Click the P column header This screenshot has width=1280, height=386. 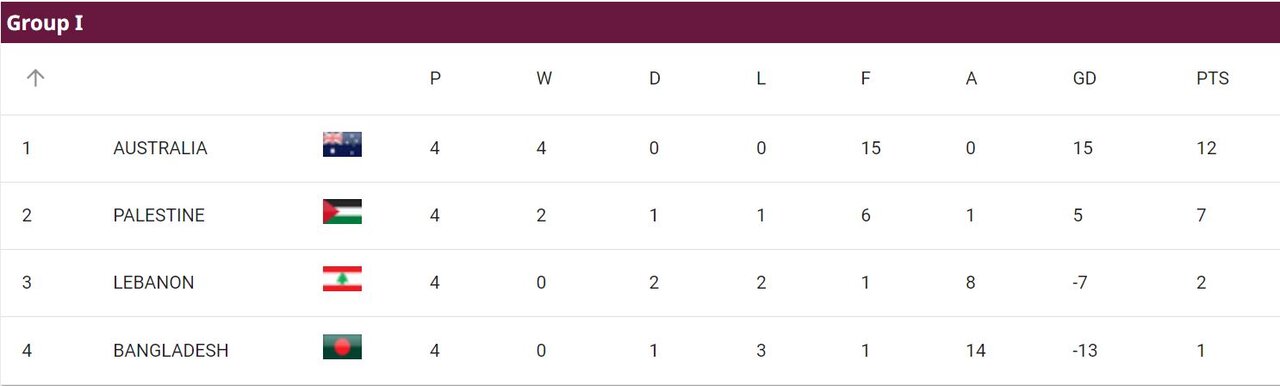click(435, 78)
